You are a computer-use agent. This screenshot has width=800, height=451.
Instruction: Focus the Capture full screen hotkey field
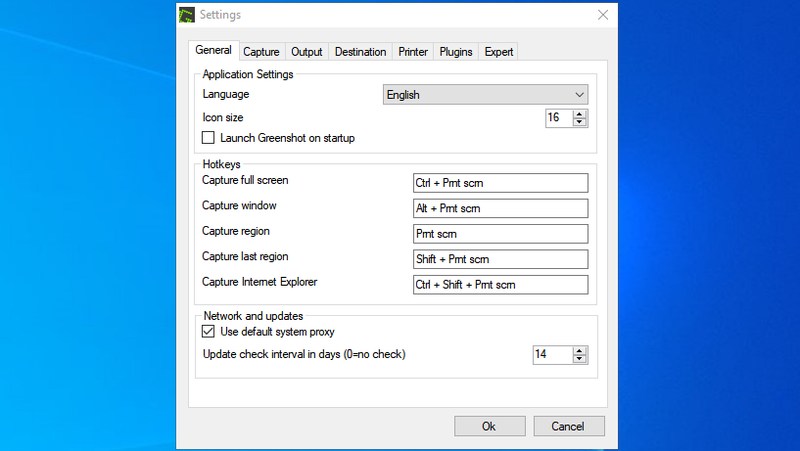pos(500,183)
